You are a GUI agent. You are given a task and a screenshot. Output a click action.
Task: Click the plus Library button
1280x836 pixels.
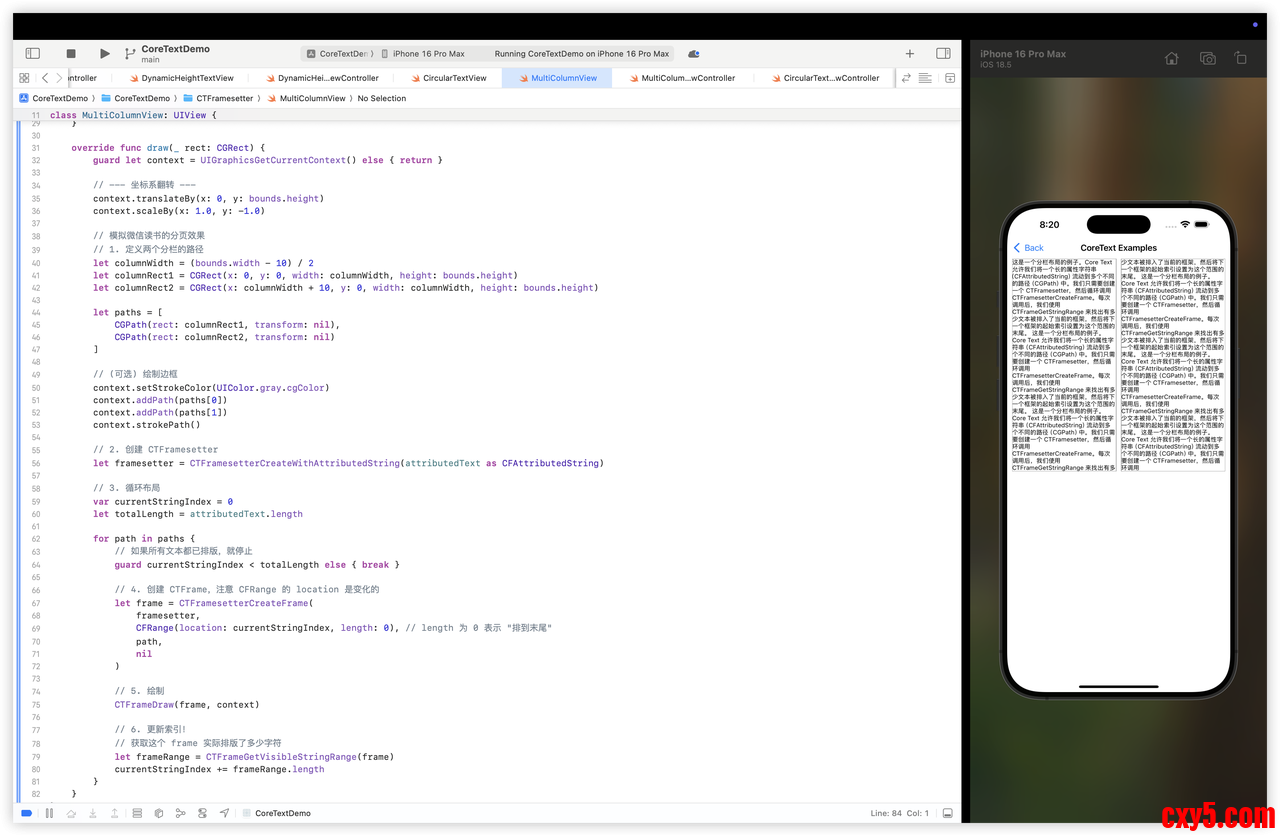pos(909,54)
